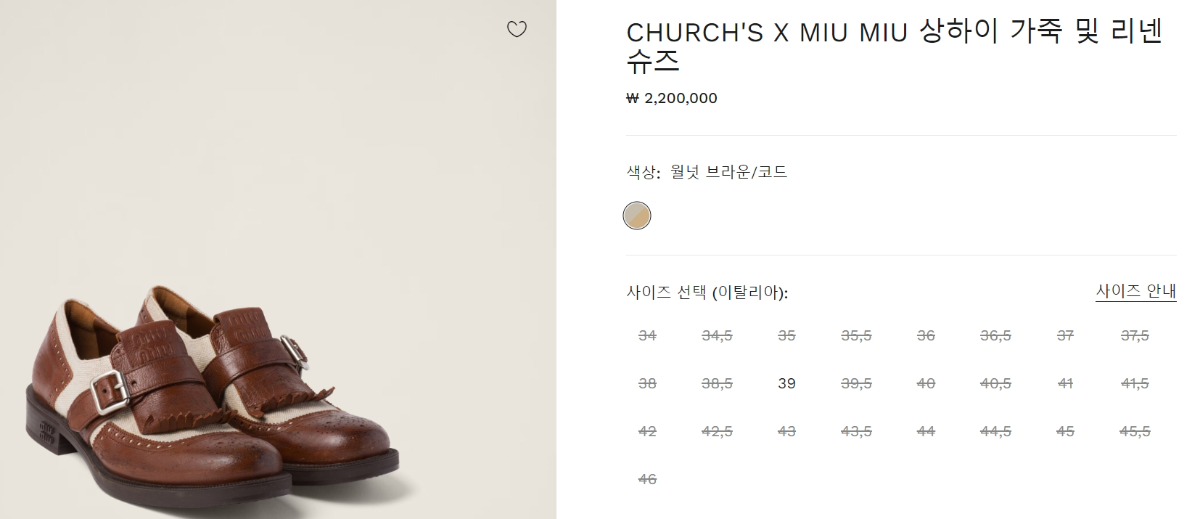Pick size 38,5

(x=717, y=384)
